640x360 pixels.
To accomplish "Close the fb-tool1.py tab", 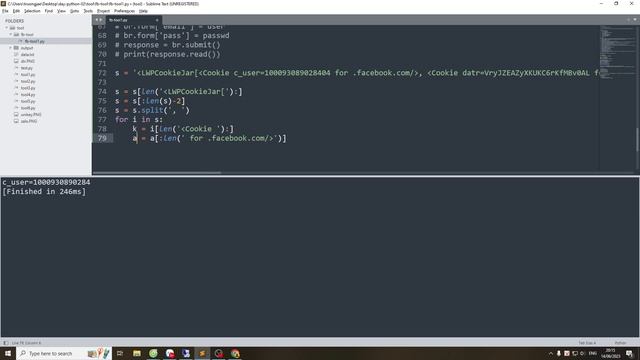I will point(157,20).
